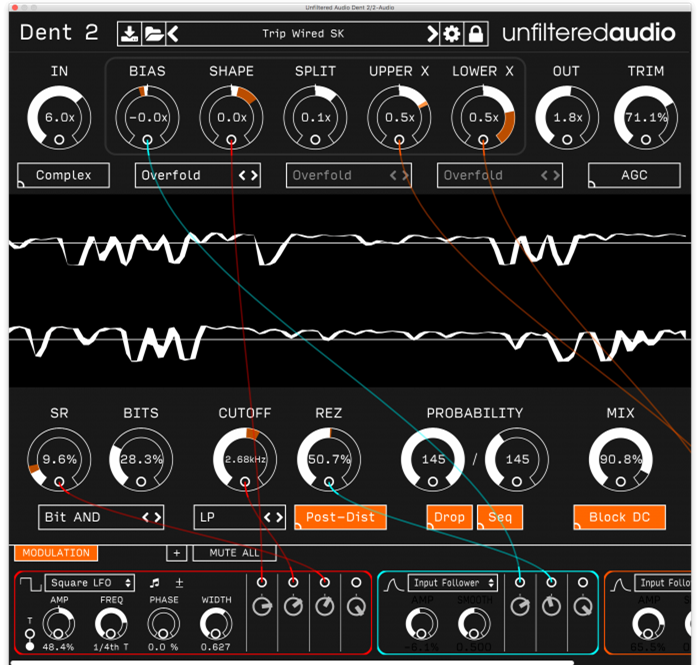Screen dimensions: 700x665
Task: Click the modulation port under TRIM knob
Action: (646, 140)
